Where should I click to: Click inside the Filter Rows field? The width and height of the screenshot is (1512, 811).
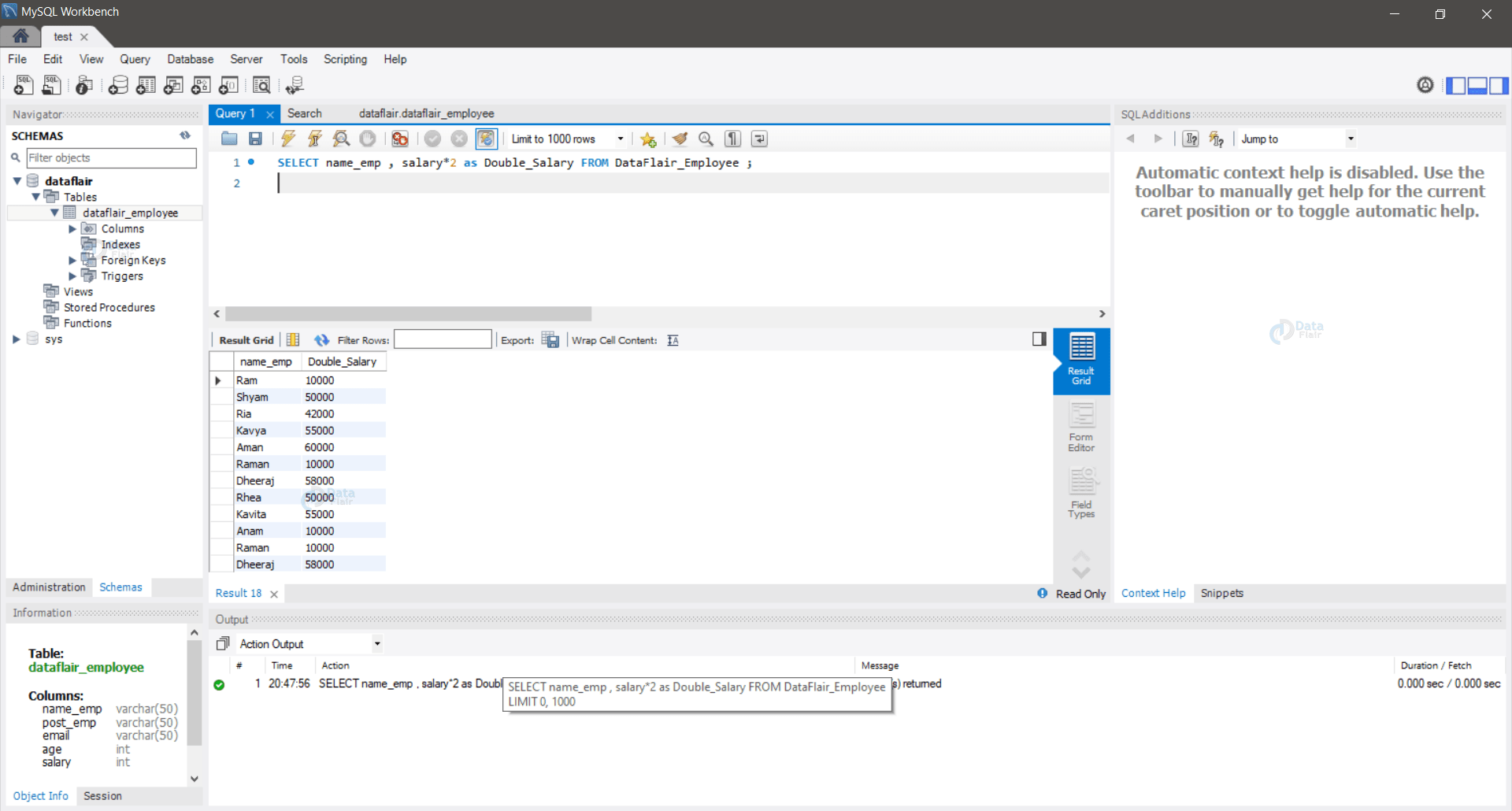coord(443,339)
